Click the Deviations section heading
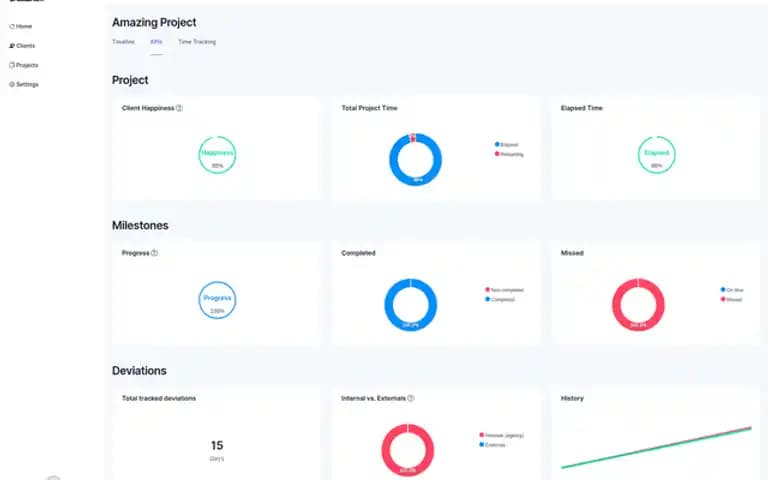This screenshot has width=768, height=480. (x=139, y=371)
